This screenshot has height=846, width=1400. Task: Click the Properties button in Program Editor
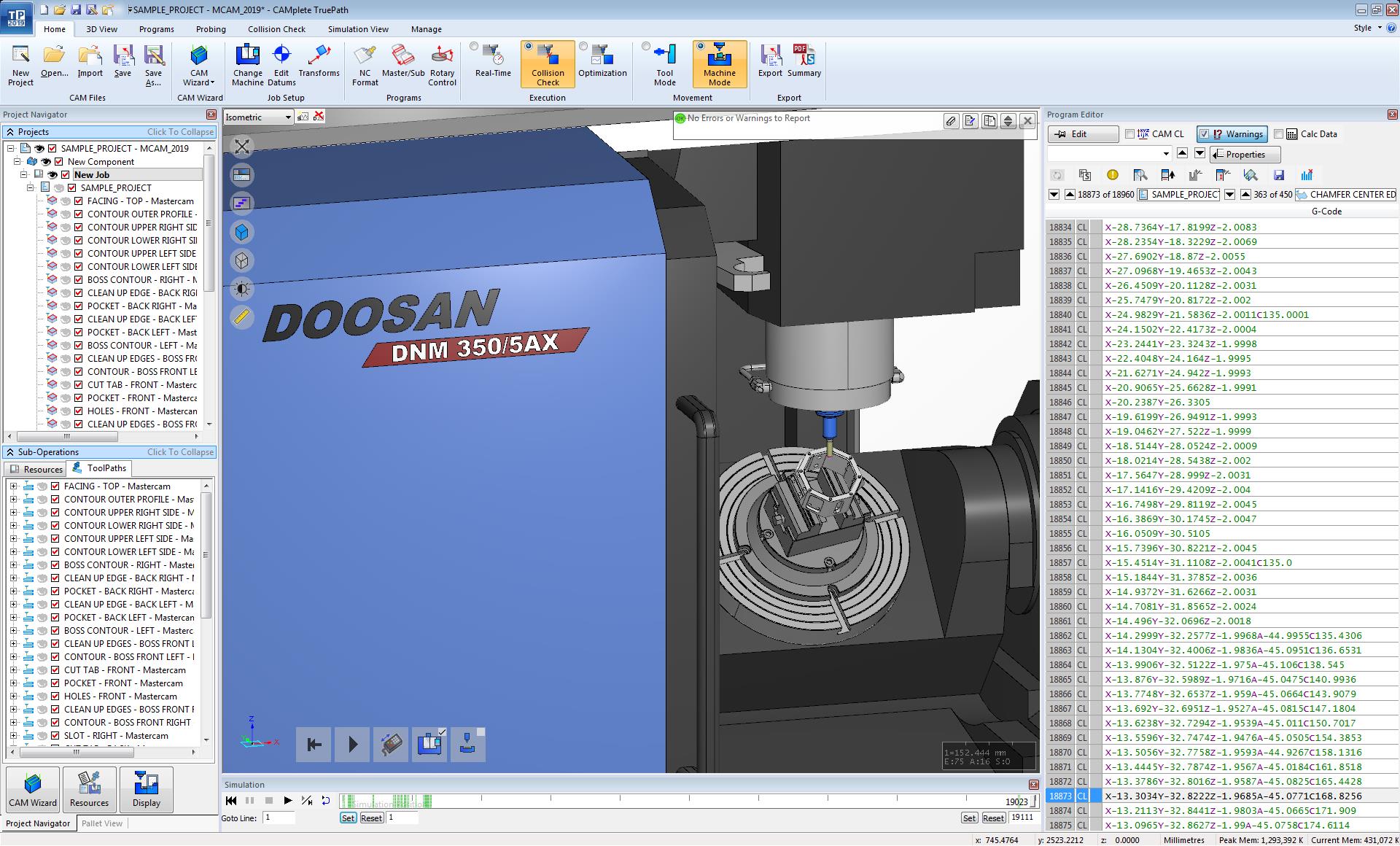click(1245, 155)
